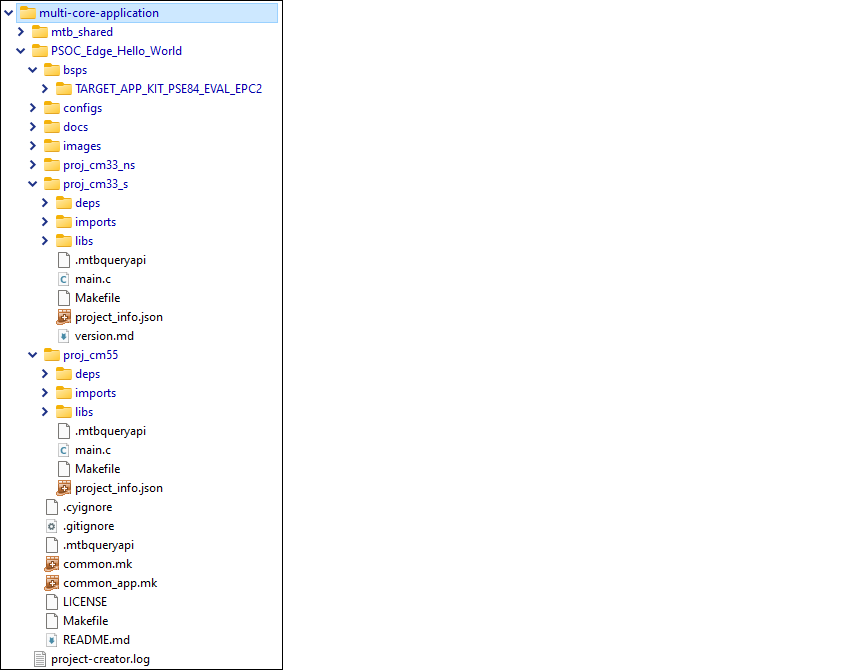Viewport: 847px width, 670px height.
Task: Click the common_app.mk file icon
Action: [52, 583]
